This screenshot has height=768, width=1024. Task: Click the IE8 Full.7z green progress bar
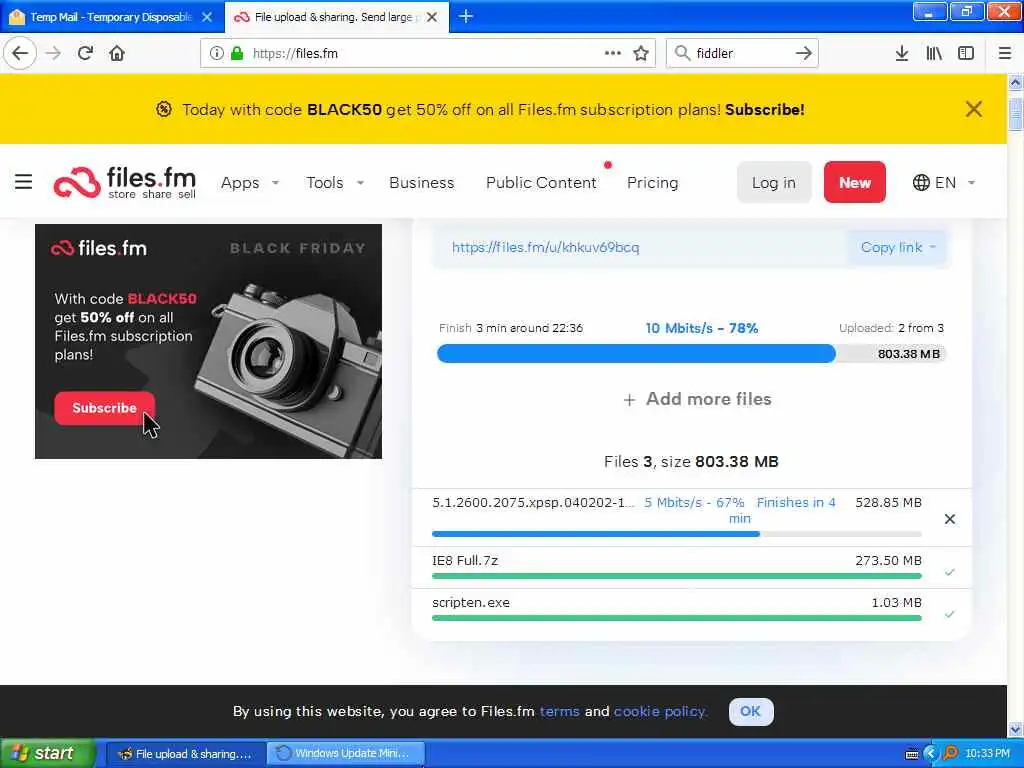click(677, 576)
